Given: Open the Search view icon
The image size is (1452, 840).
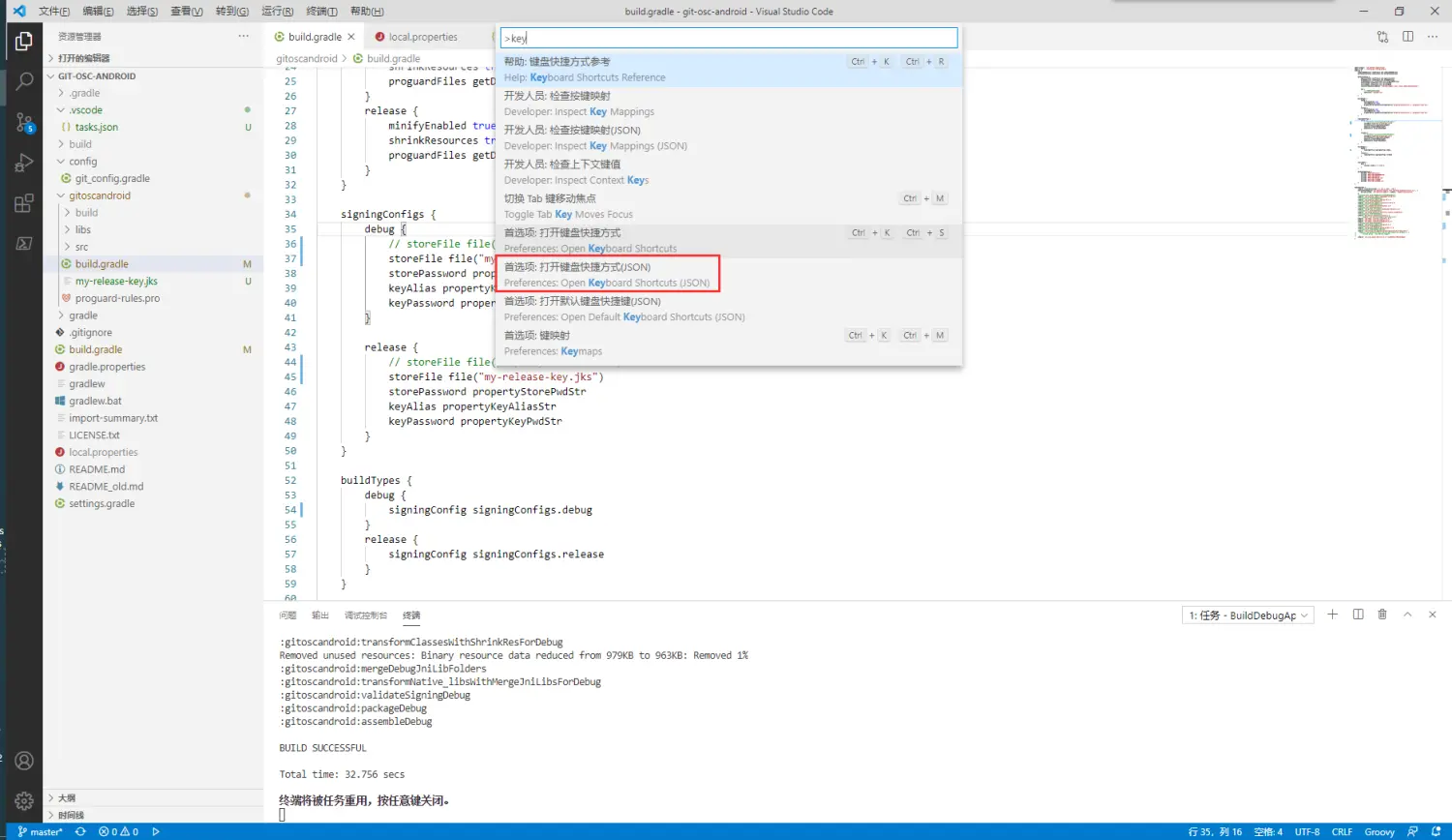Looking at the screenshot, I should pyautogui.click(x=24, y=82).
